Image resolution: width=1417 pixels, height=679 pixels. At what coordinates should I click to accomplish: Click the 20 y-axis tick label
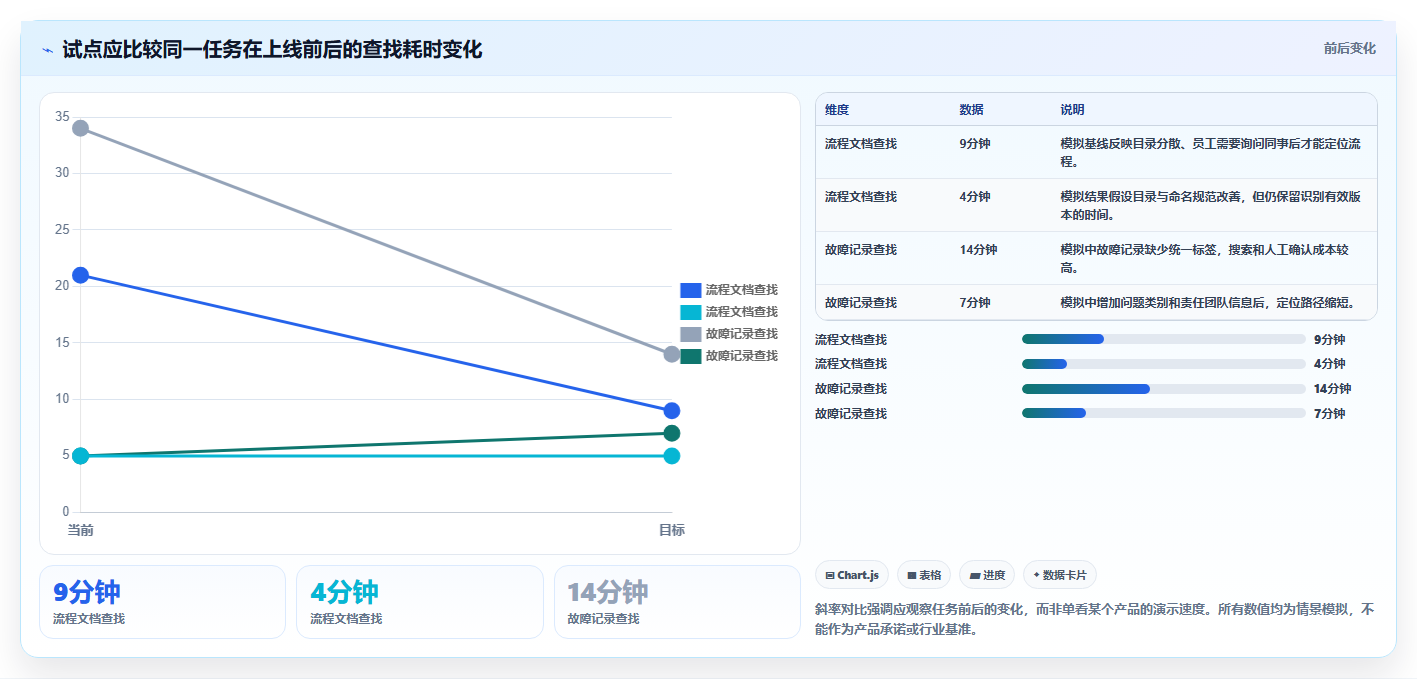point(62,286)
